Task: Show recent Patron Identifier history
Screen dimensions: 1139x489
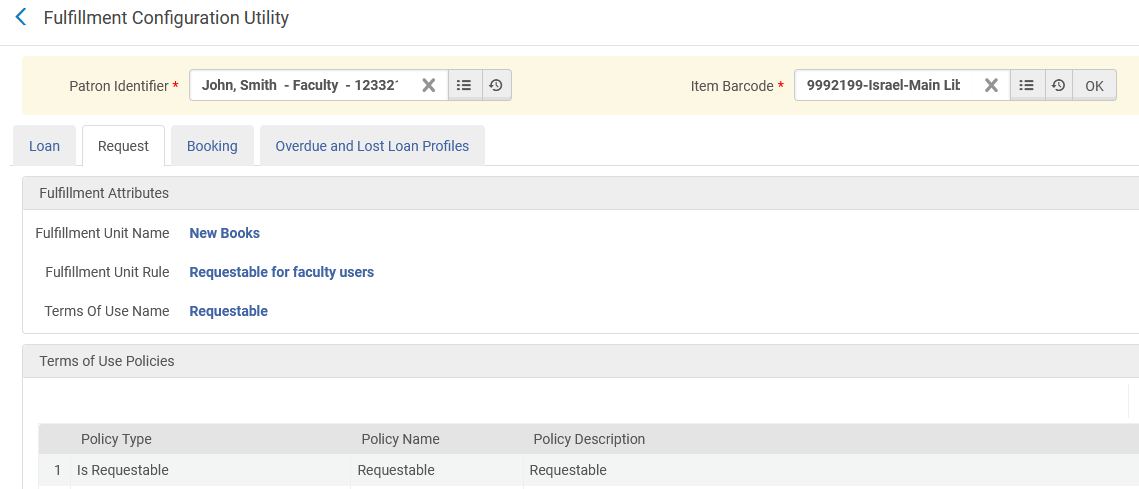Action: click(496, 86)
